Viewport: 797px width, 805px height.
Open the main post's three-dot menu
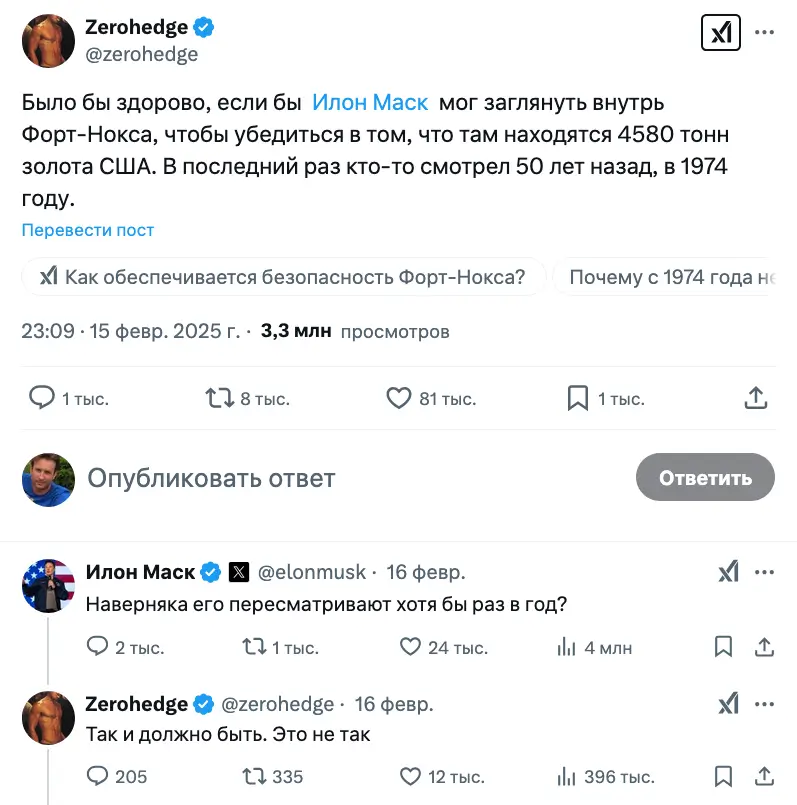[x=764, y=33]
